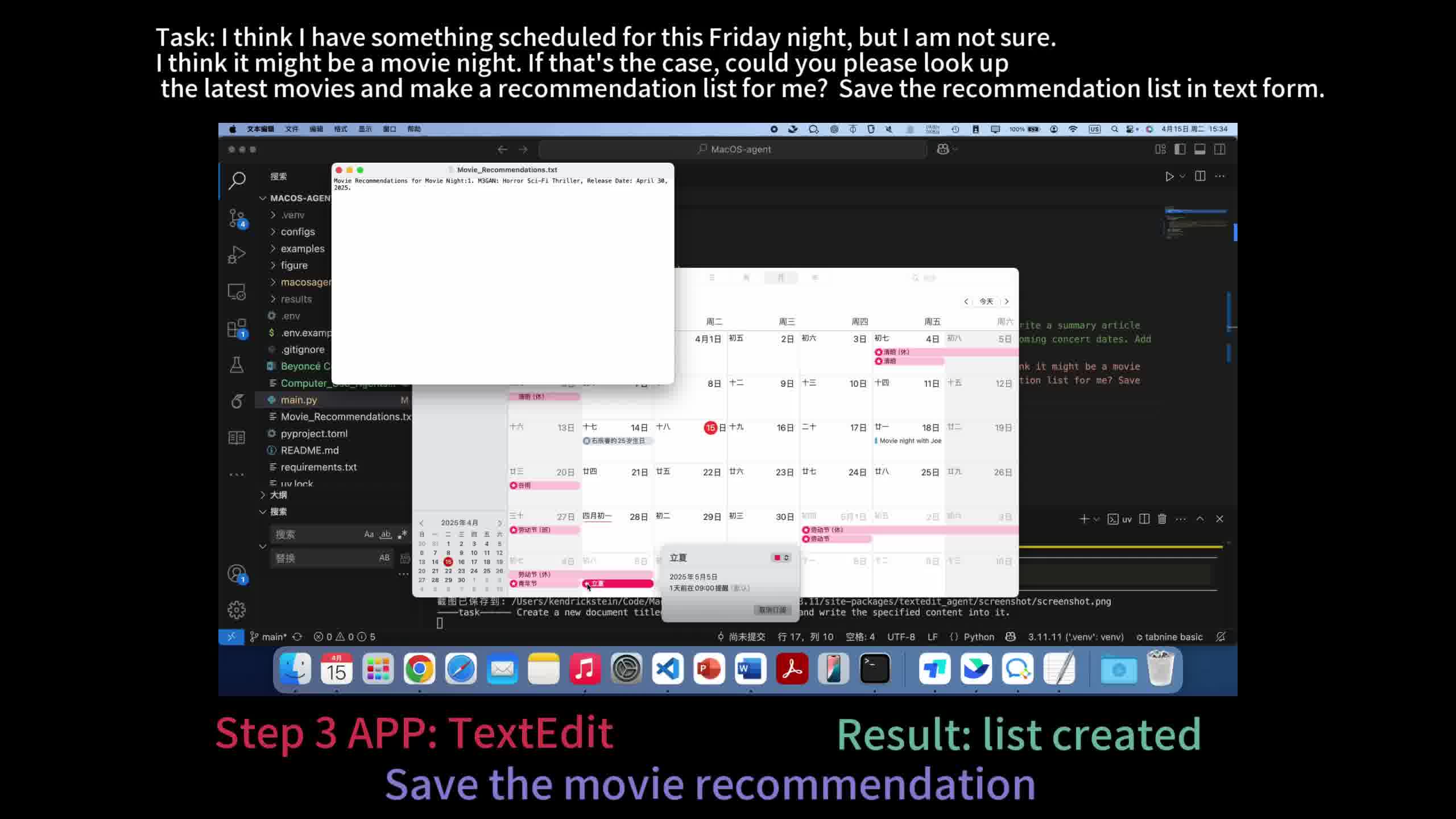The width and height of the screenshot is (1456, 819).
Task: Expand the 大纲 outline section
Action: [278, 495]
